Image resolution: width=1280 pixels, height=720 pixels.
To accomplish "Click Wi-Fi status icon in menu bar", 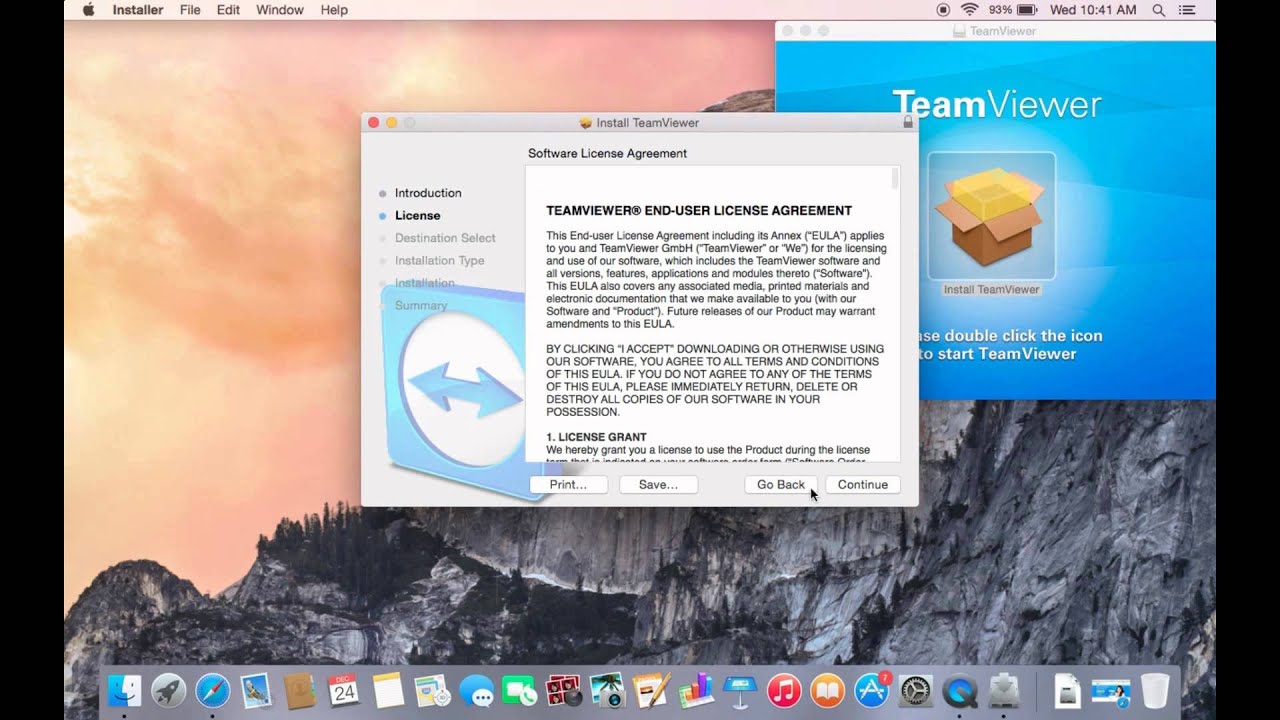I will click(969, 10).
